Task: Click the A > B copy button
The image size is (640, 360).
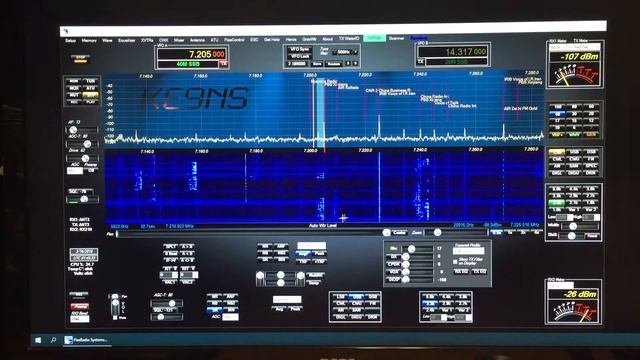Action: click(x=187, y=247)
